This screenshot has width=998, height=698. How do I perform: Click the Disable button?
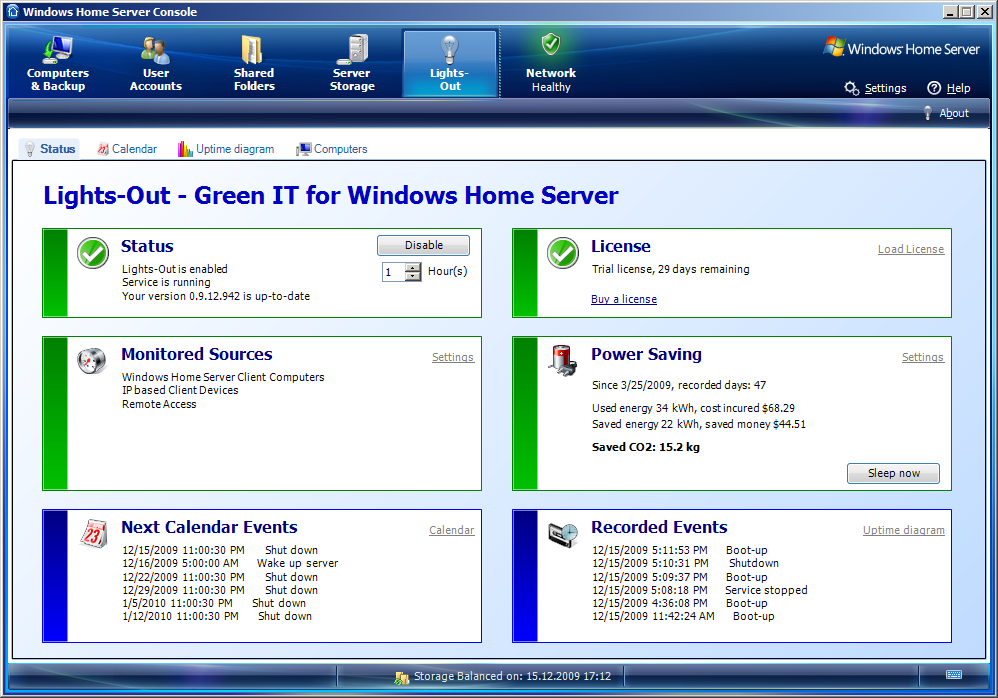click(x=423, y=245)
